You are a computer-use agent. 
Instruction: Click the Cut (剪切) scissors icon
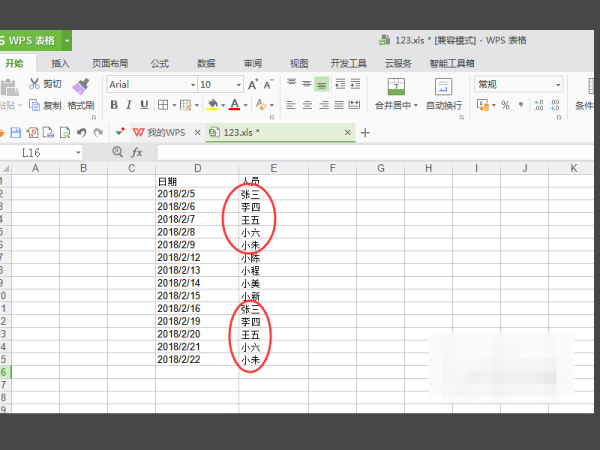pyautogui.click(x=34, y=84)
